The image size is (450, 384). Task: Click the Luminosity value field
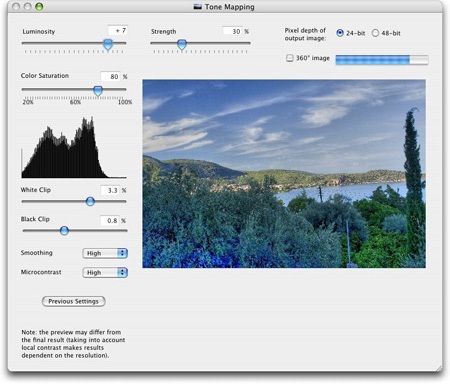tap(118, 30)
